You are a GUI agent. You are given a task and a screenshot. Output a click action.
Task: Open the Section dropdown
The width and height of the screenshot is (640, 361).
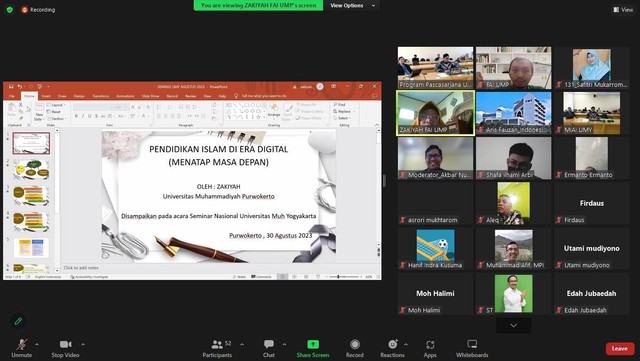click(56, 118)
